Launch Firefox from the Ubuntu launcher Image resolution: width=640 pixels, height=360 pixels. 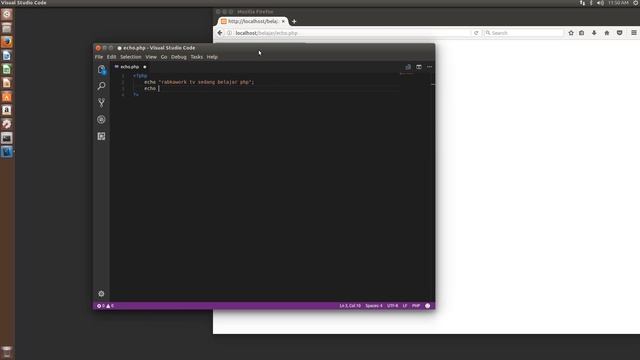tap(7, 42)
